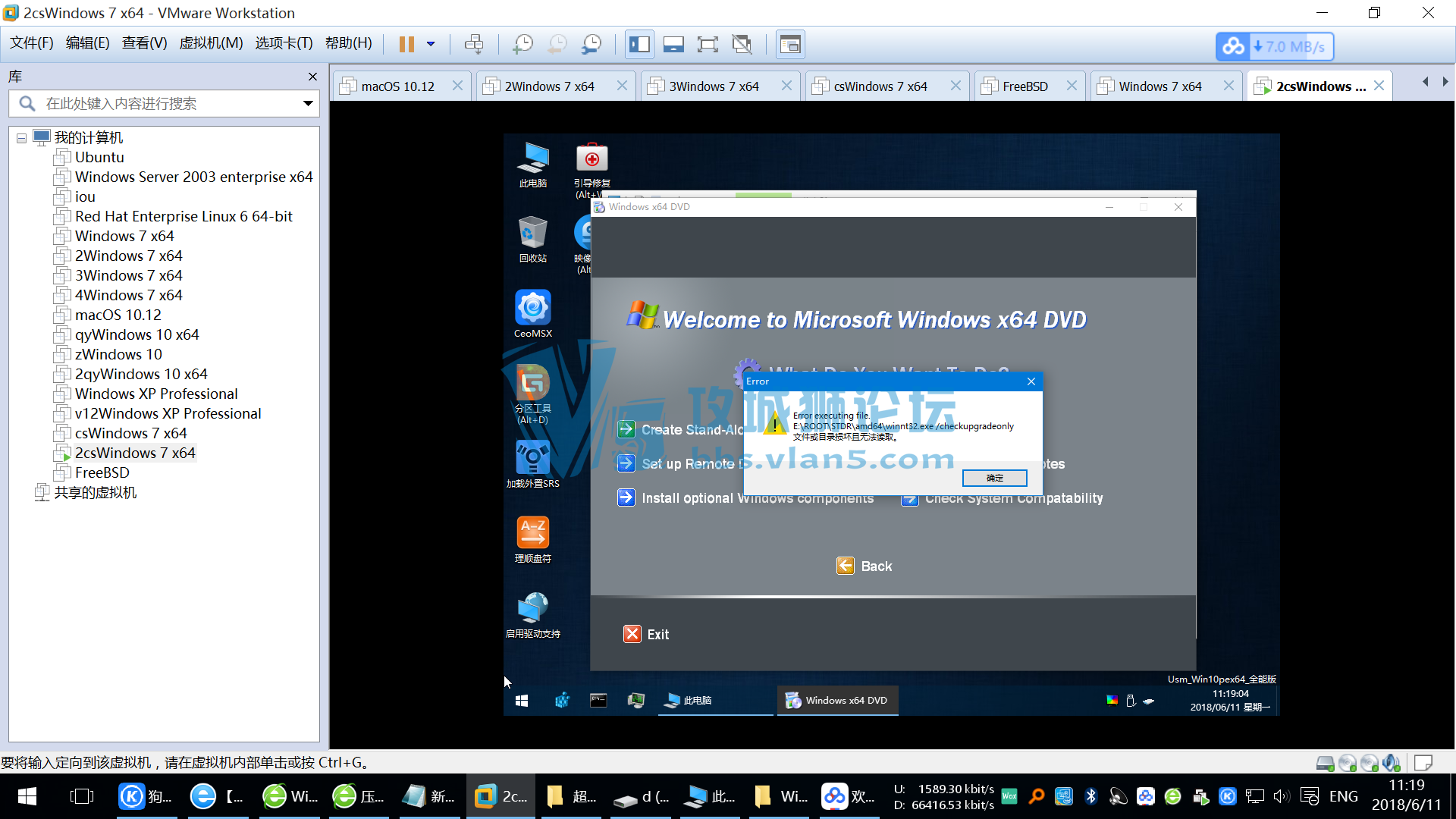Click host tray volume speaker icon
The height and width of the screenshot is (819, 1456).
(x=1281, y=796)
